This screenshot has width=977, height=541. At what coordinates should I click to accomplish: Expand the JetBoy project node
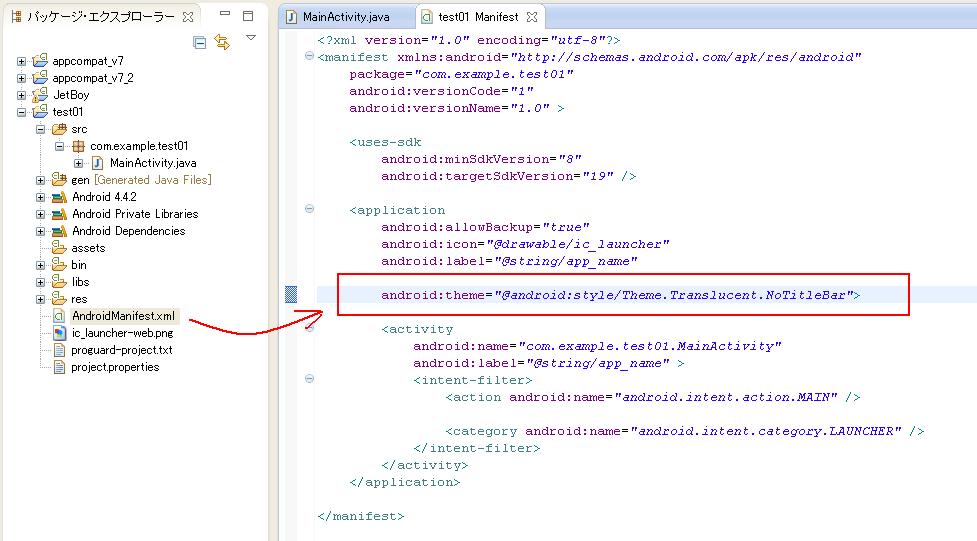21,95
